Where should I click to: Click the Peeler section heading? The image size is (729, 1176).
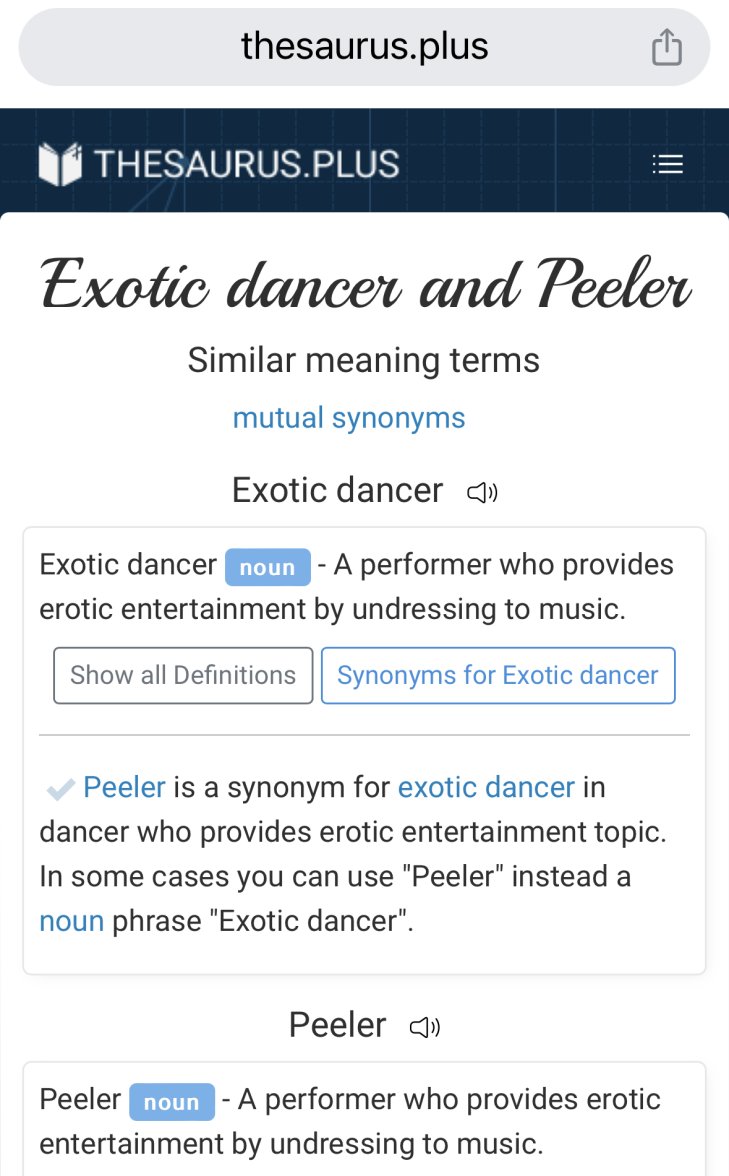point(337,1025)
